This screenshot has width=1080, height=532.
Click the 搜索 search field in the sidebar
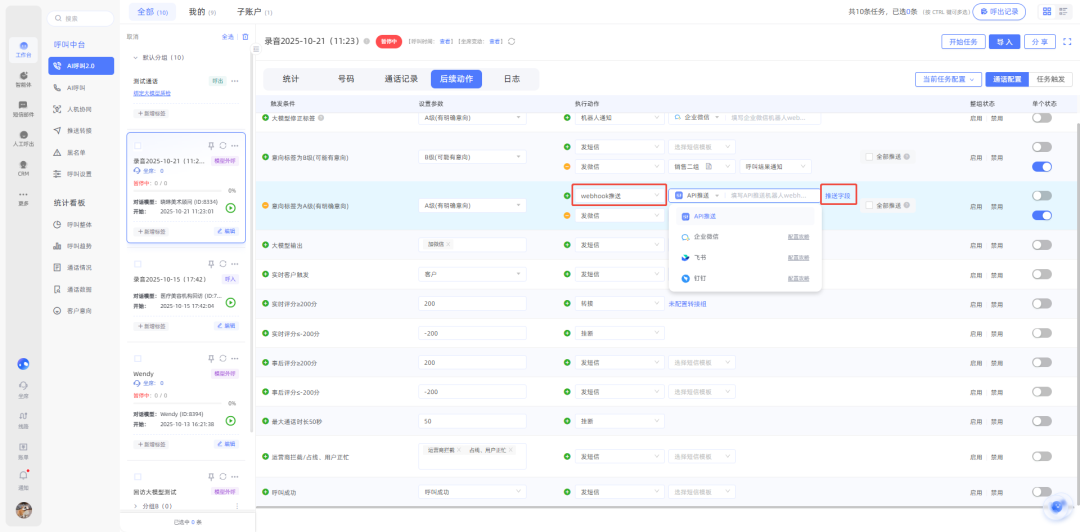coord(85,18)
